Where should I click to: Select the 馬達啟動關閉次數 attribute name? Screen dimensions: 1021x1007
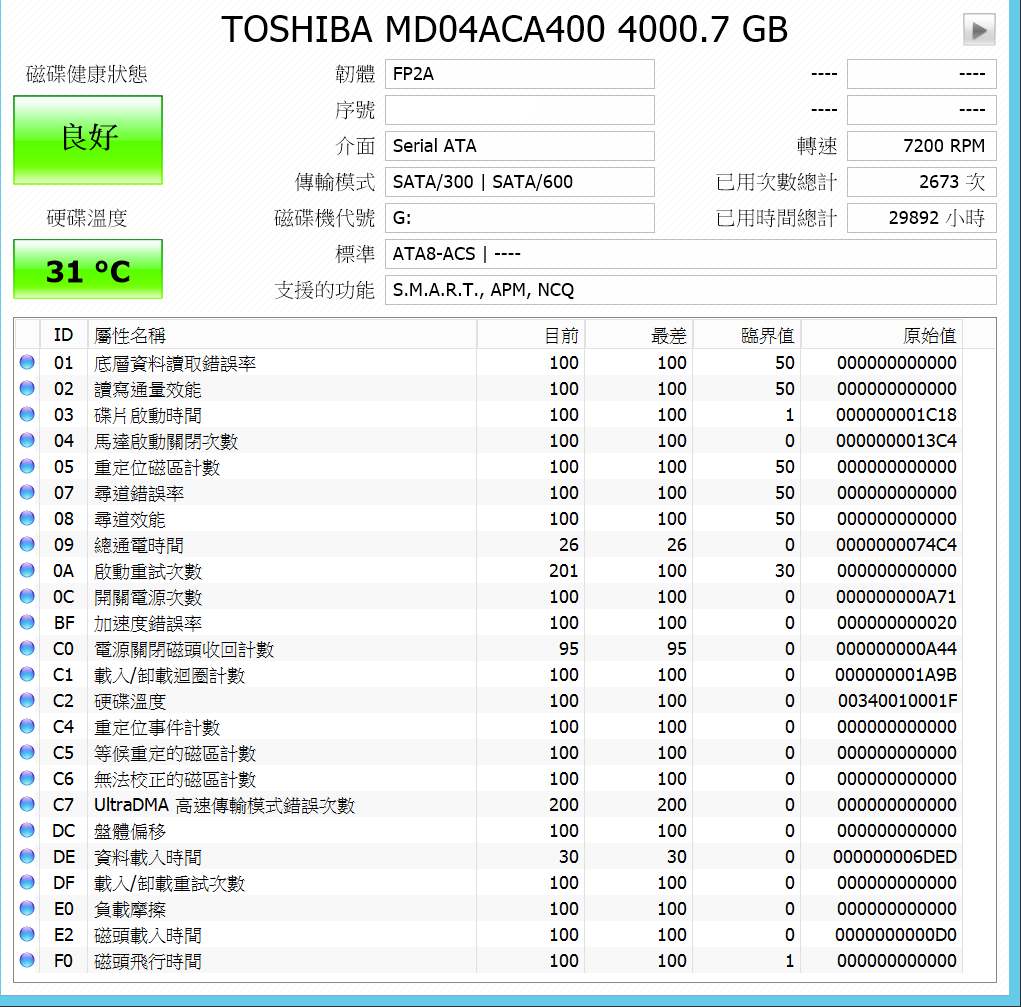[166, 442]
